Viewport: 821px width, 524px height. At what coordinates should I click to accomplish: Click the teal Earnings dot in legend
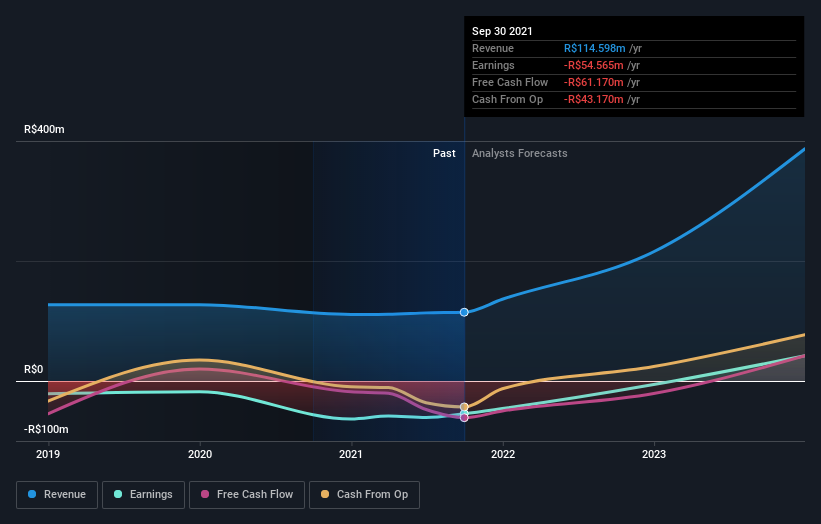[x=118, y=494]
